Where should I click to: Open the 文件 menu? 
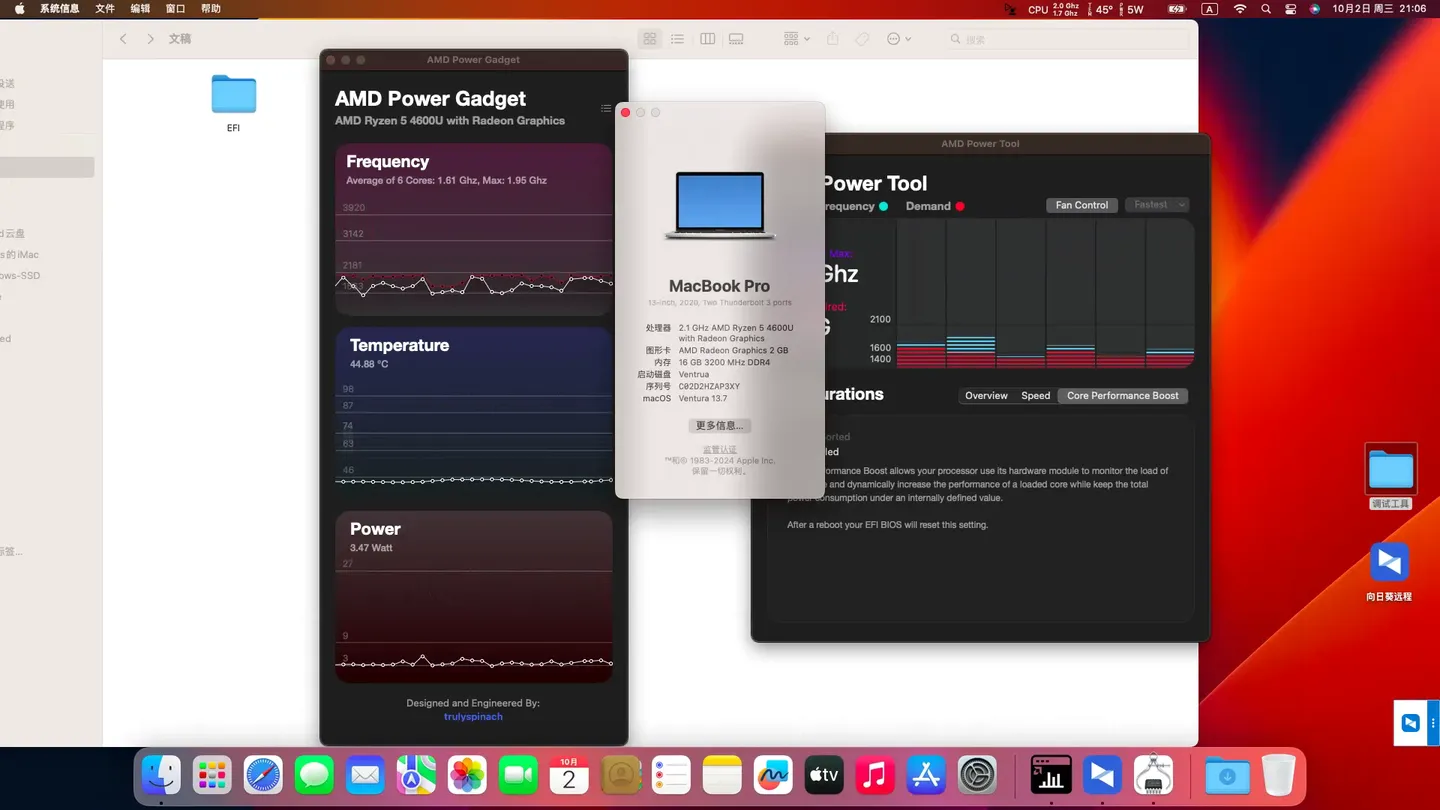click(x=105, y=9)
